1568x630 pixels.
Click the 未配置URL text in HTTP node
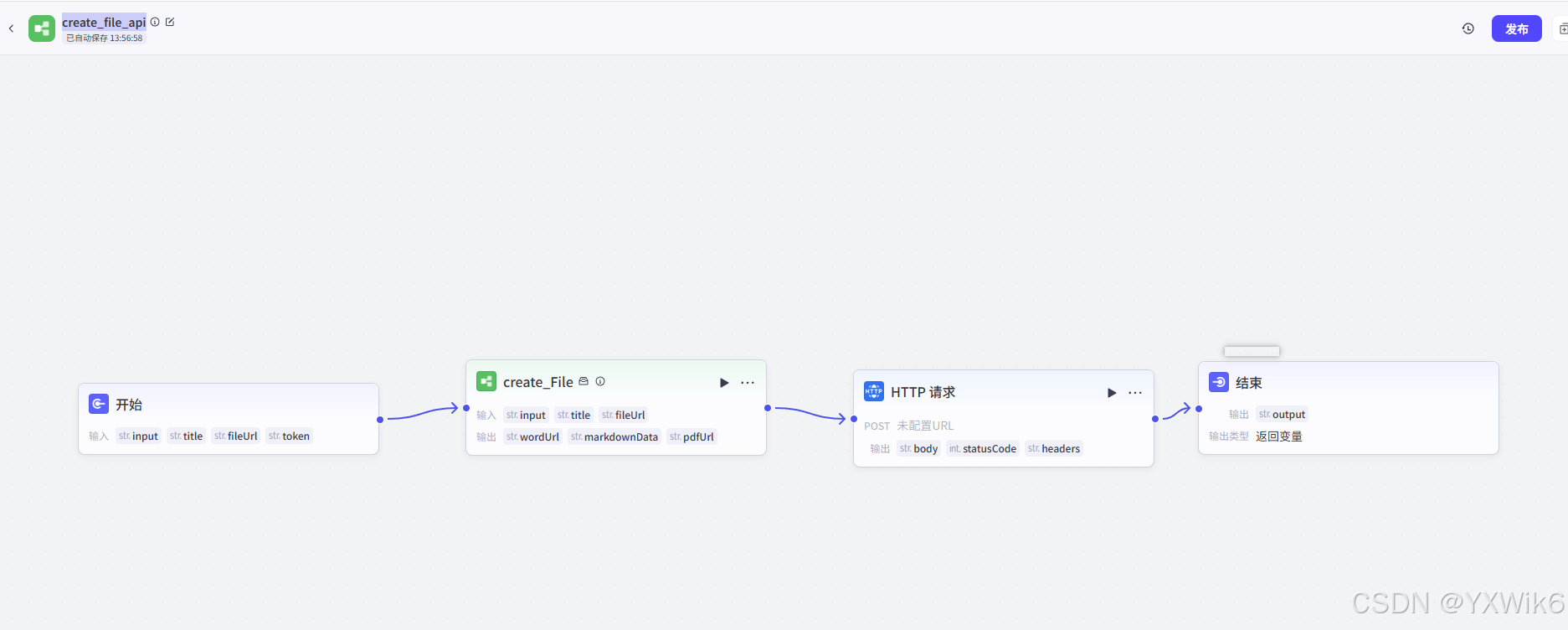[925, 426]
